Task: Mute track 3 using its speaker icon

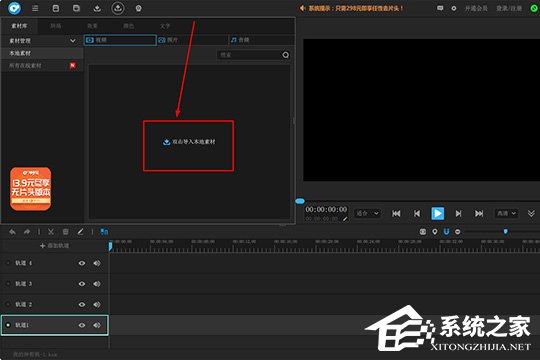Action: point(97,284)
